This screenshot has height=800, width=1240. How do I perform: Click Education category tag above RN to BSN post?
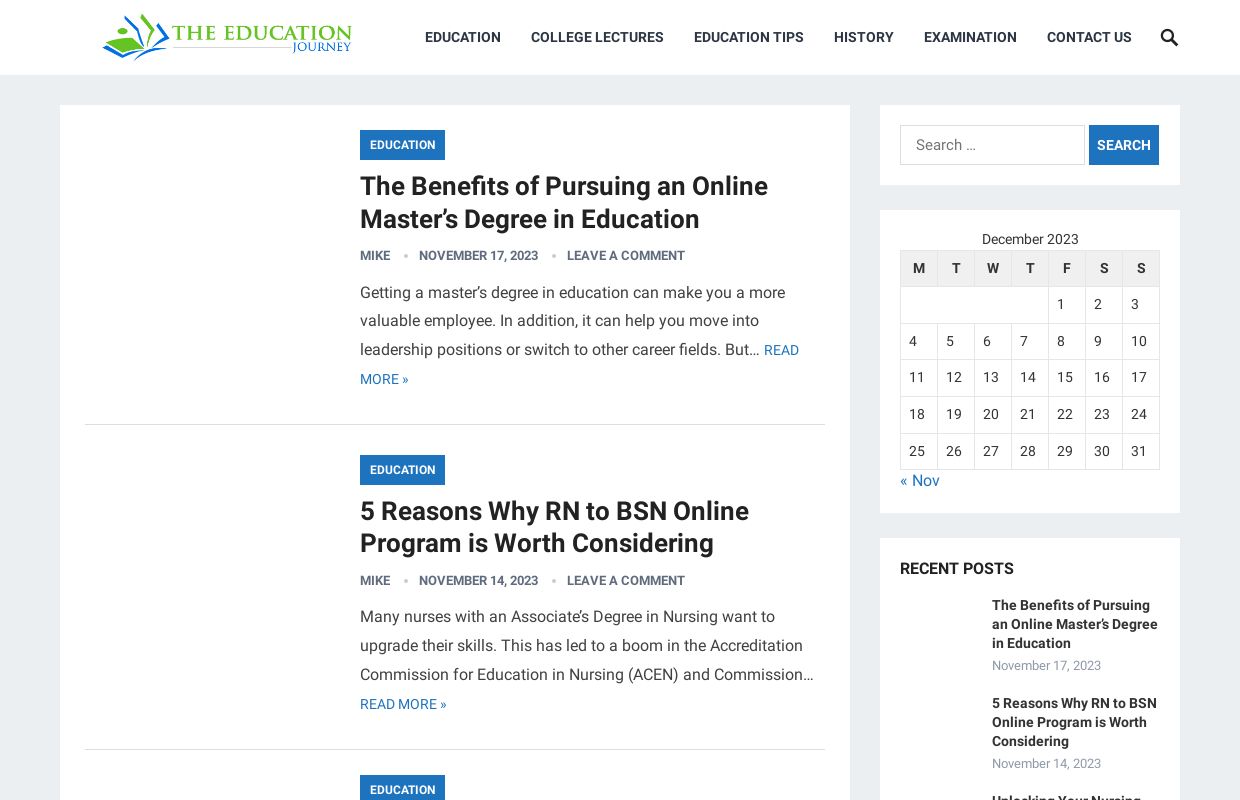(402, 470)
